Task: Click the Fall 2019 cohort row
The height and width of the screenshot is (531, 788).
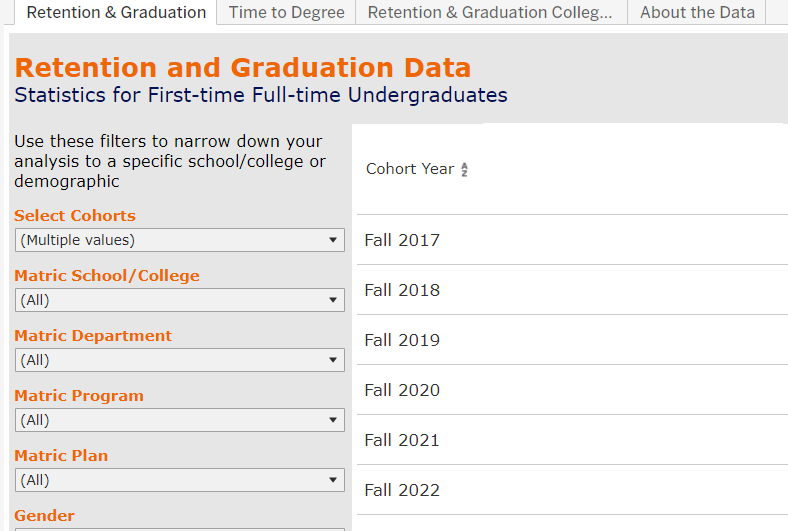Action: tap(402, 340)
